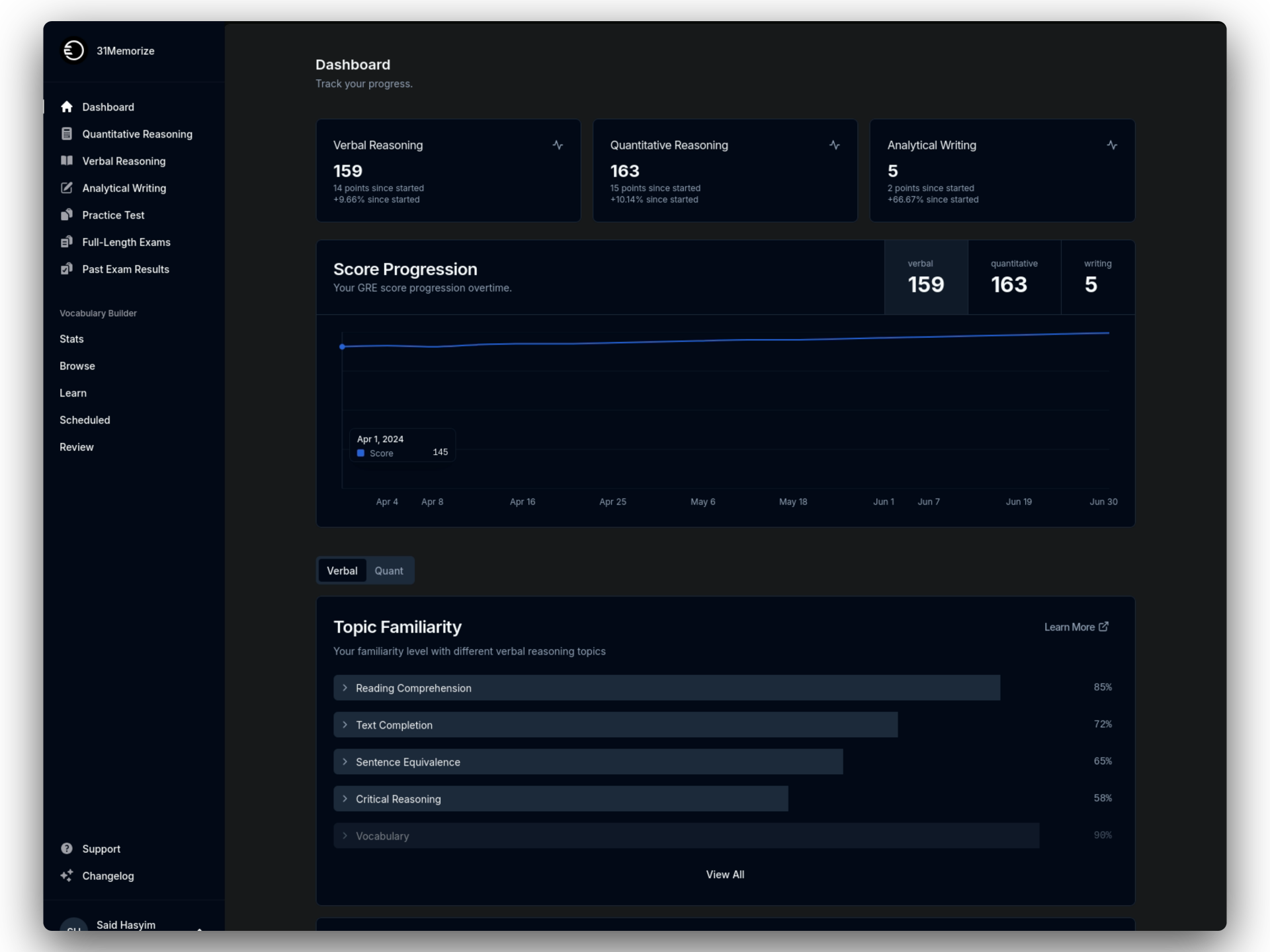Click the Support question mark icon
The height and width of the screenshot is (952, 1270).
67,848
